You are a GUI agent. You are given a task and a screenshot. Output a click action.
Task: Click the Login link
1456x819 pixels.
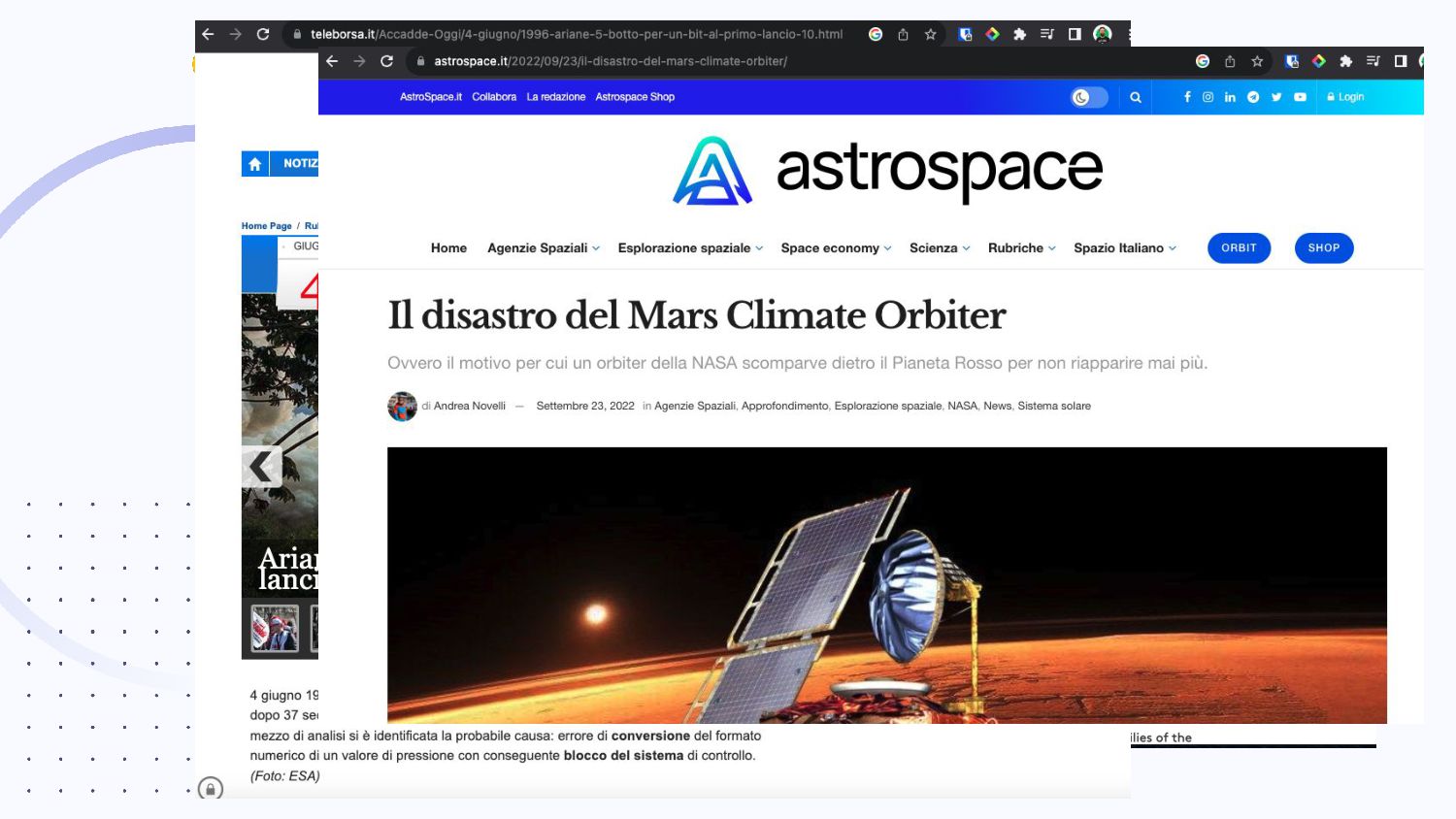coord(1345,97)
